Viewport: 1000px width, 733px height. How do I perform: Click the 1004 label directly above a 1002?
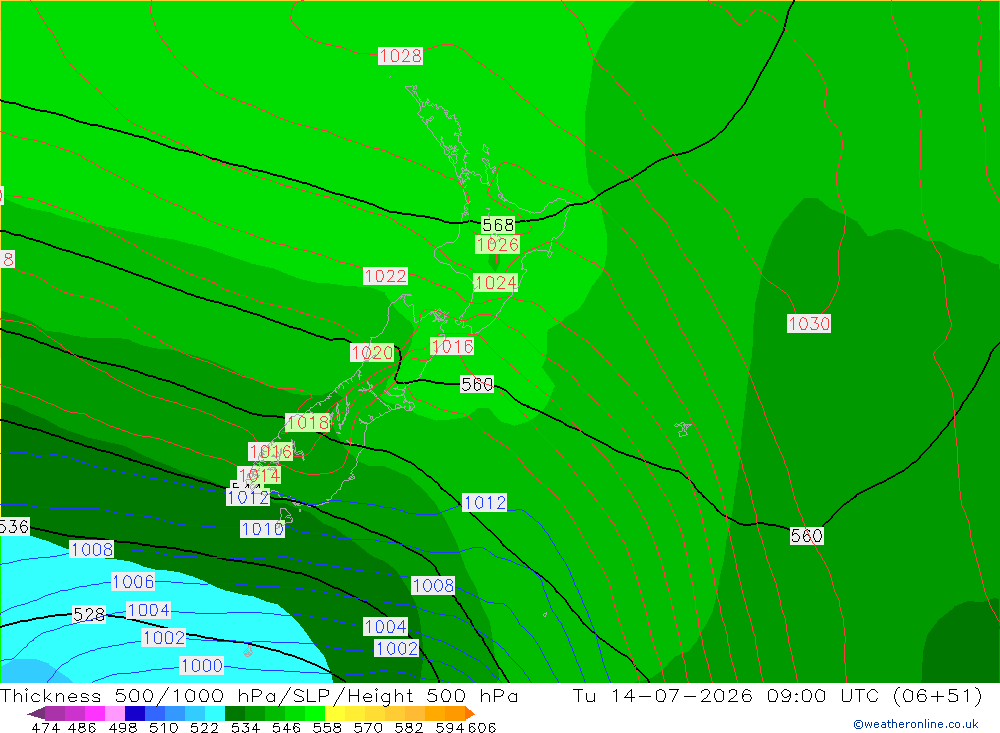tap(385, 627)
